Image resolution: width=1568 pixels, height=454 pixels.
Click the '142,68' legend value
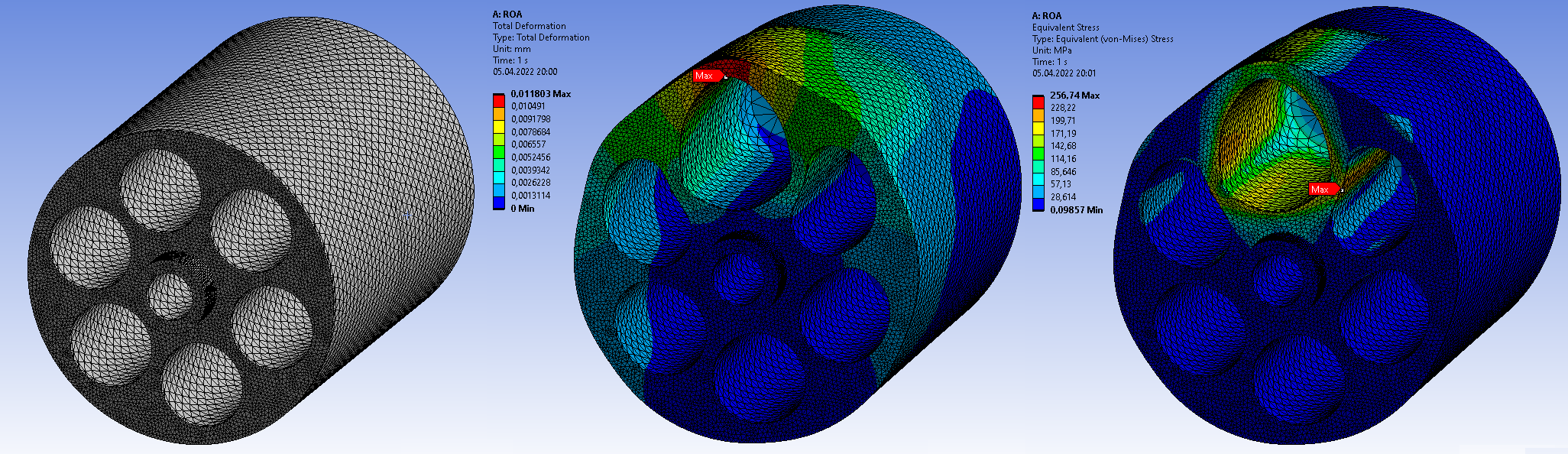click(x=1063, y=146)
